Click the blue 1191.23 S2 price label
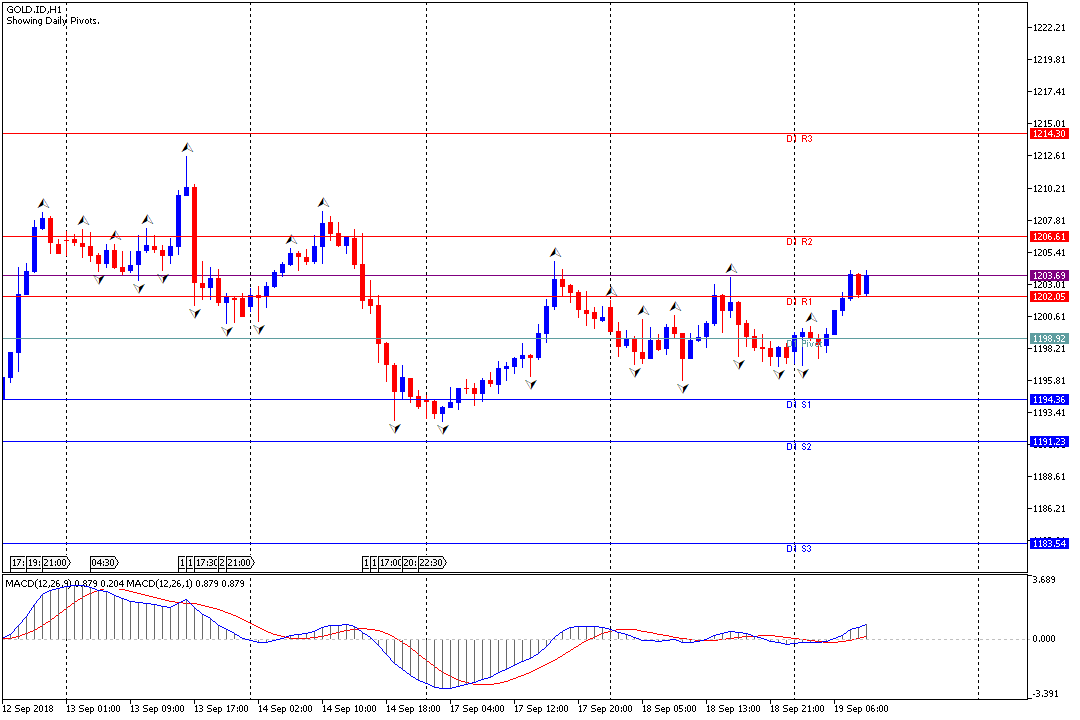 (1049, 442)
